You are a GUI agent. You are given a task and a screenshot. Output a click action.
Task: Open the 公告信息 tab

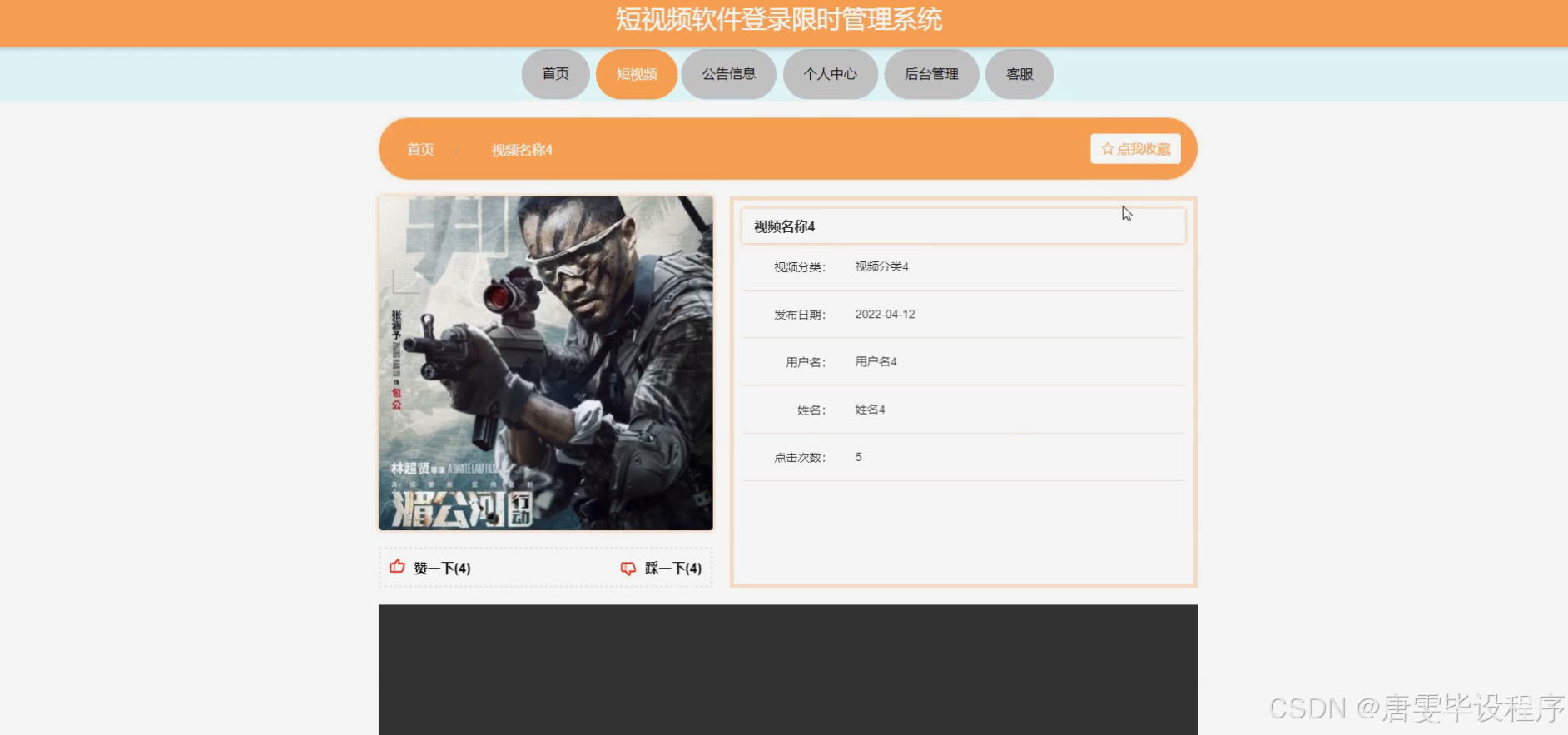pos(729,74)
